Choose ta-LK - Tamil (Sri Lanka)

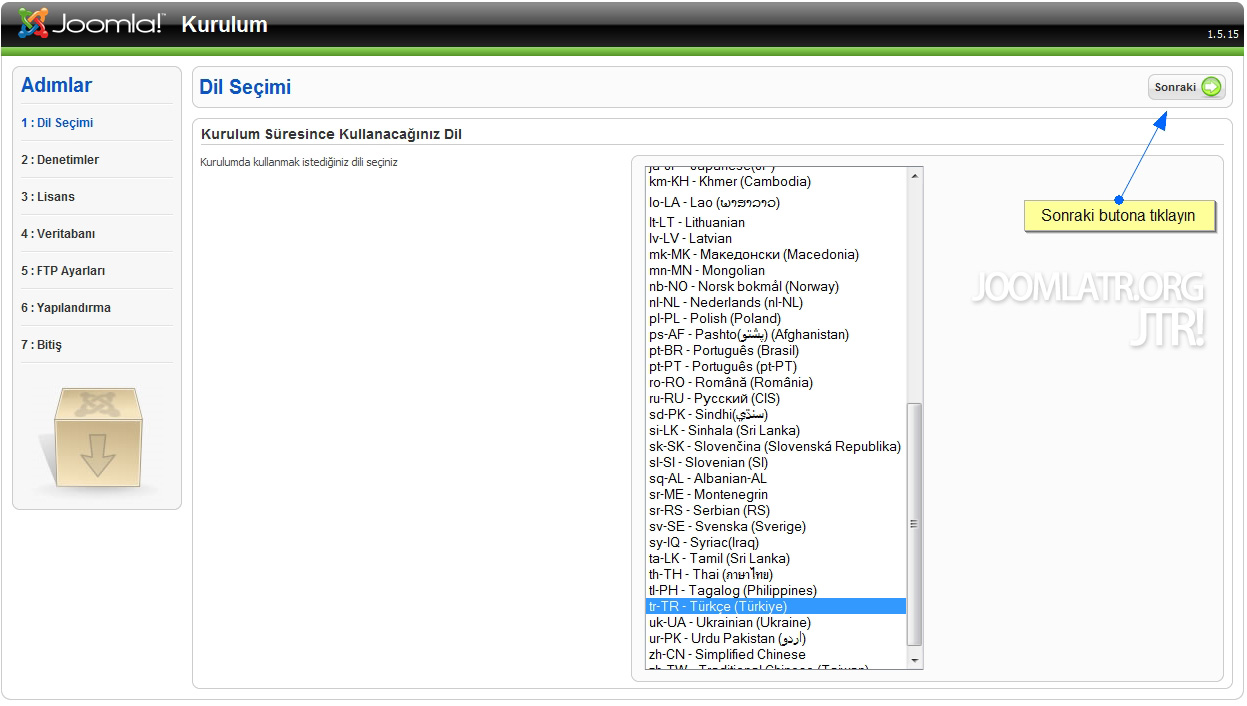776,558
